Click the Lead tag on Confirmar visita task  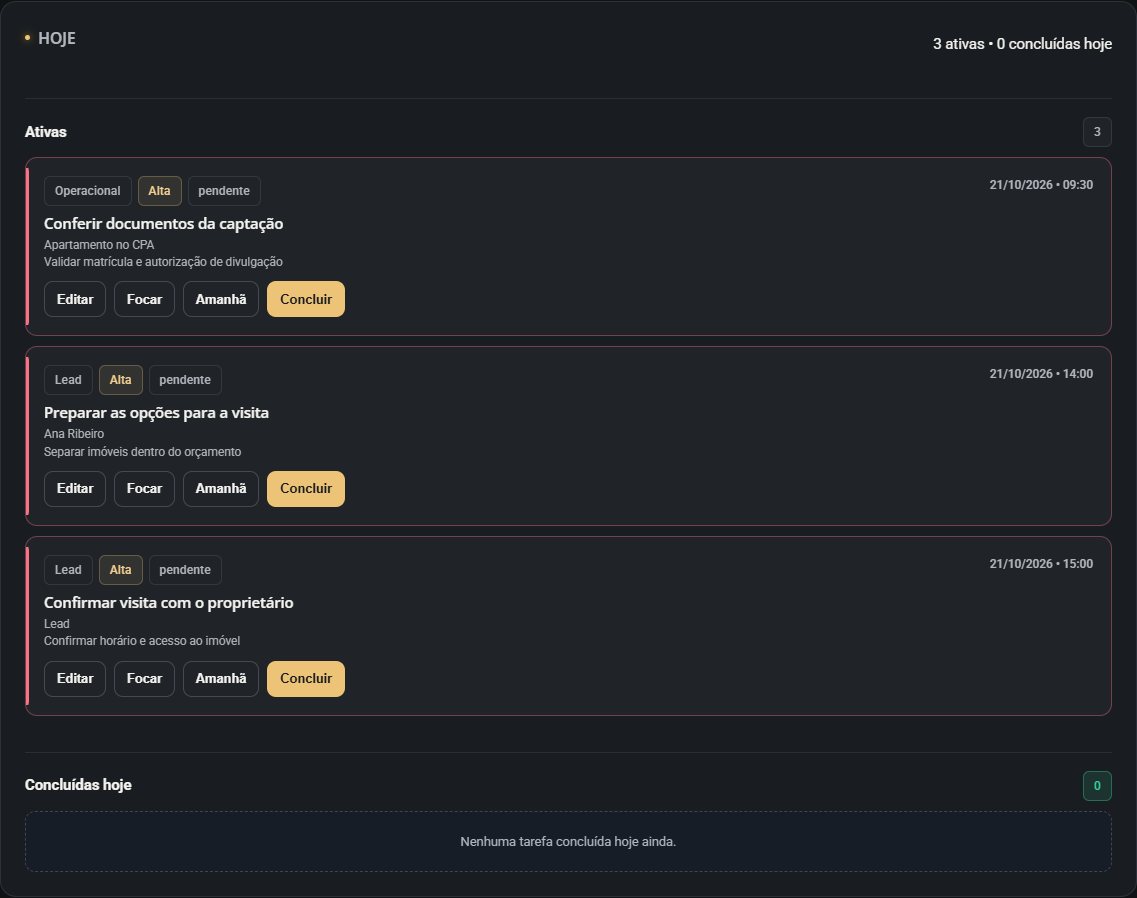[x=68, y=569]
